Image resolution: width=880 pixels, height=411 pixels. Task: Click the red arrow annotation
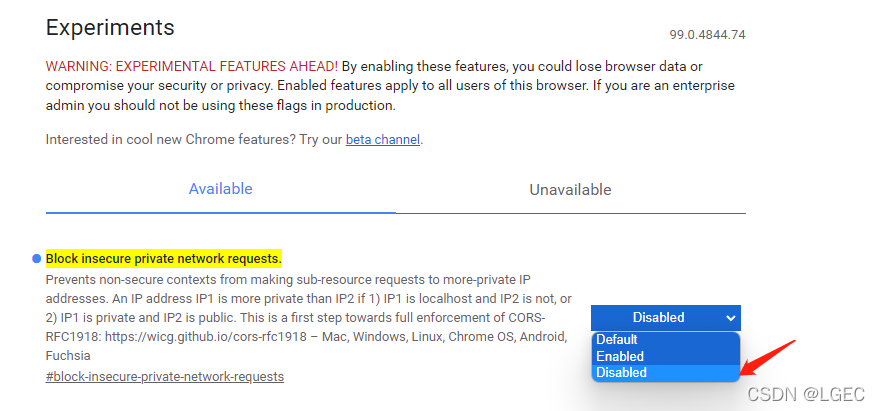point(768,358)
